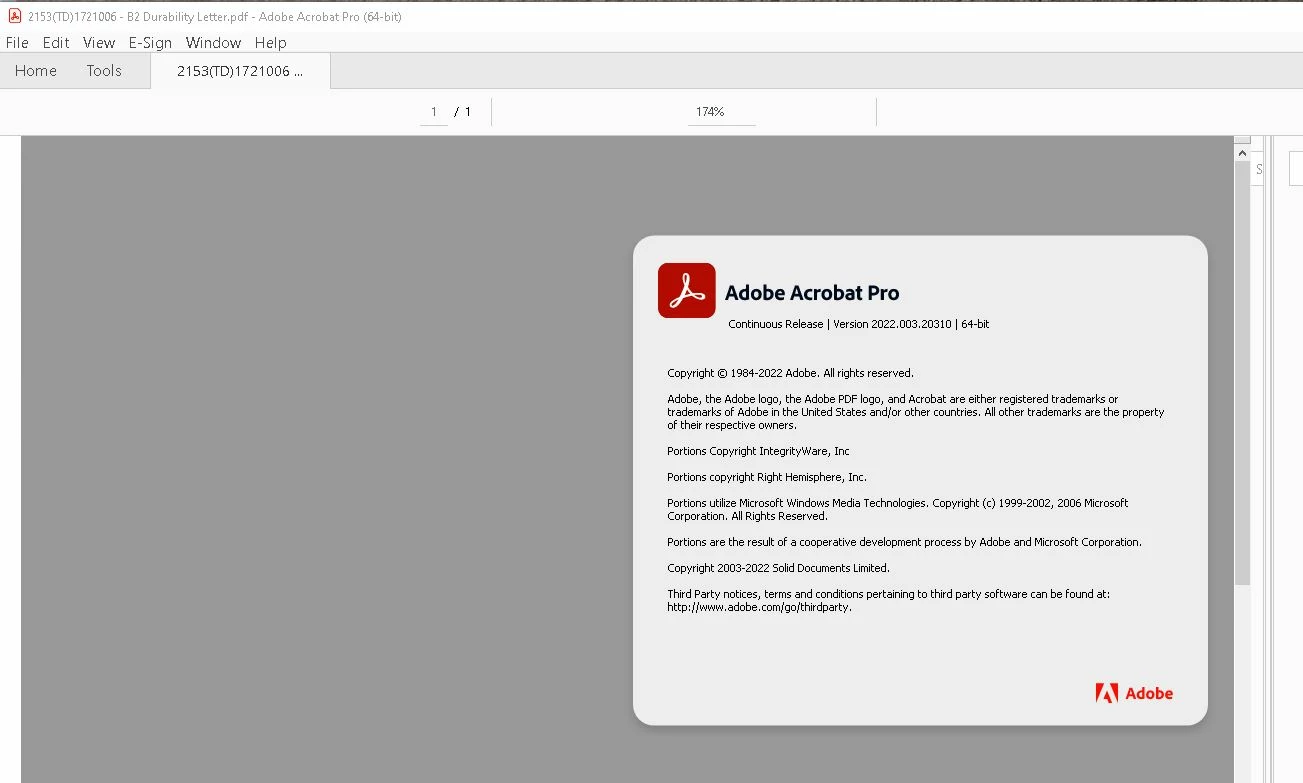
Task: Click the Acrobat PDF icon in title bar
Action: click(x=15, y=16)
